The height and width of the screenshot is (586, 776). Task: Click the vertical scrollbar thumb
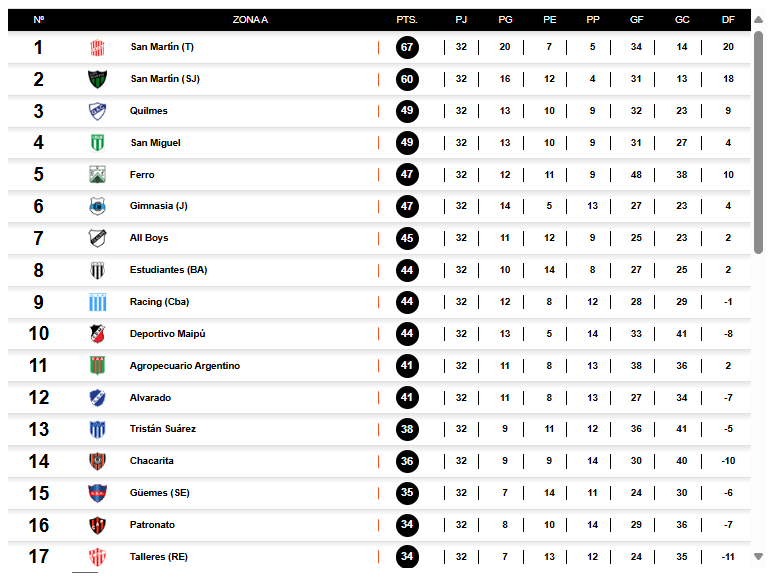[758, 143]
